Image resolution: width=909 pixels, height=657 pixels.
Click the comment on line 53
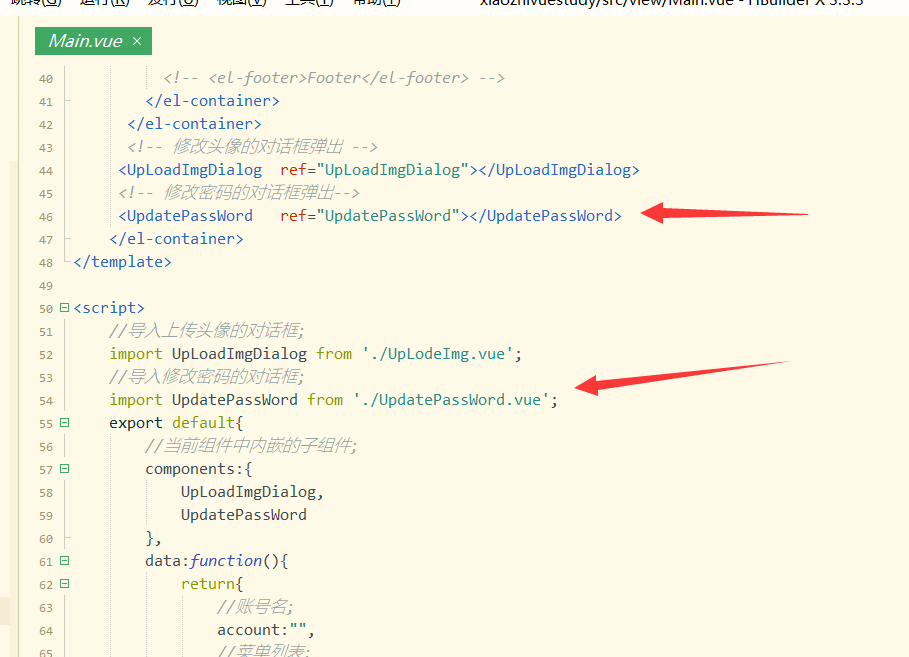(206, 377)
